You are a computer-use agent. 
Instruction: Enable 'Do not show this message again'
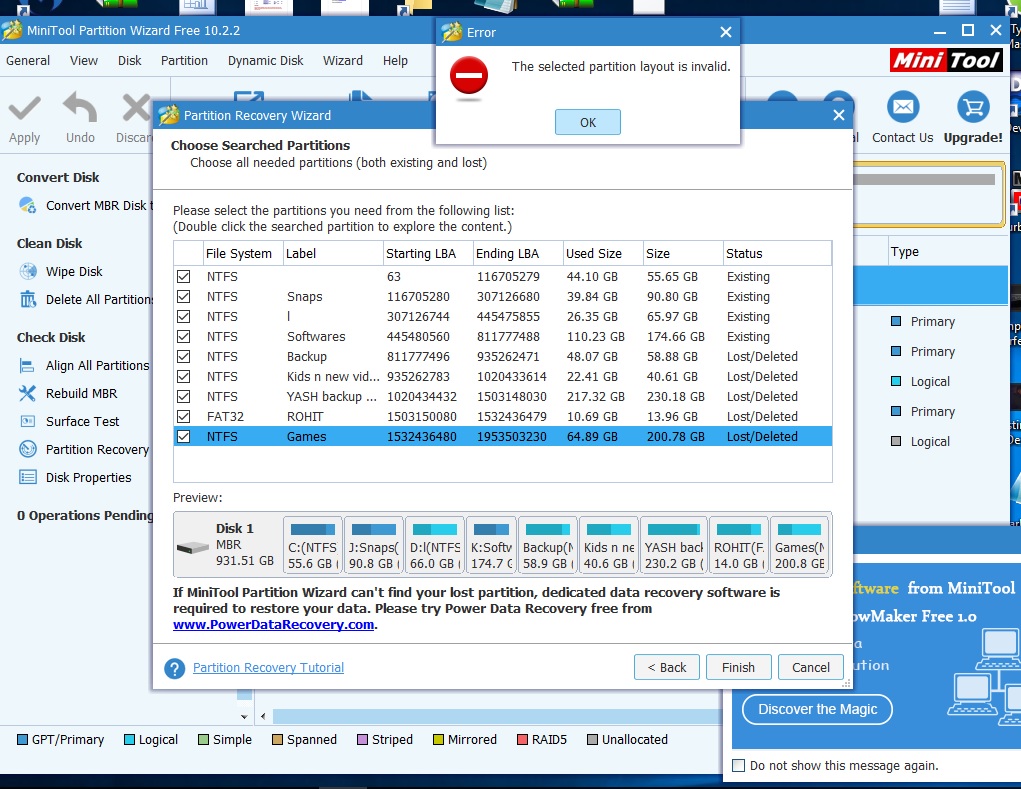(x=739, y=766)
